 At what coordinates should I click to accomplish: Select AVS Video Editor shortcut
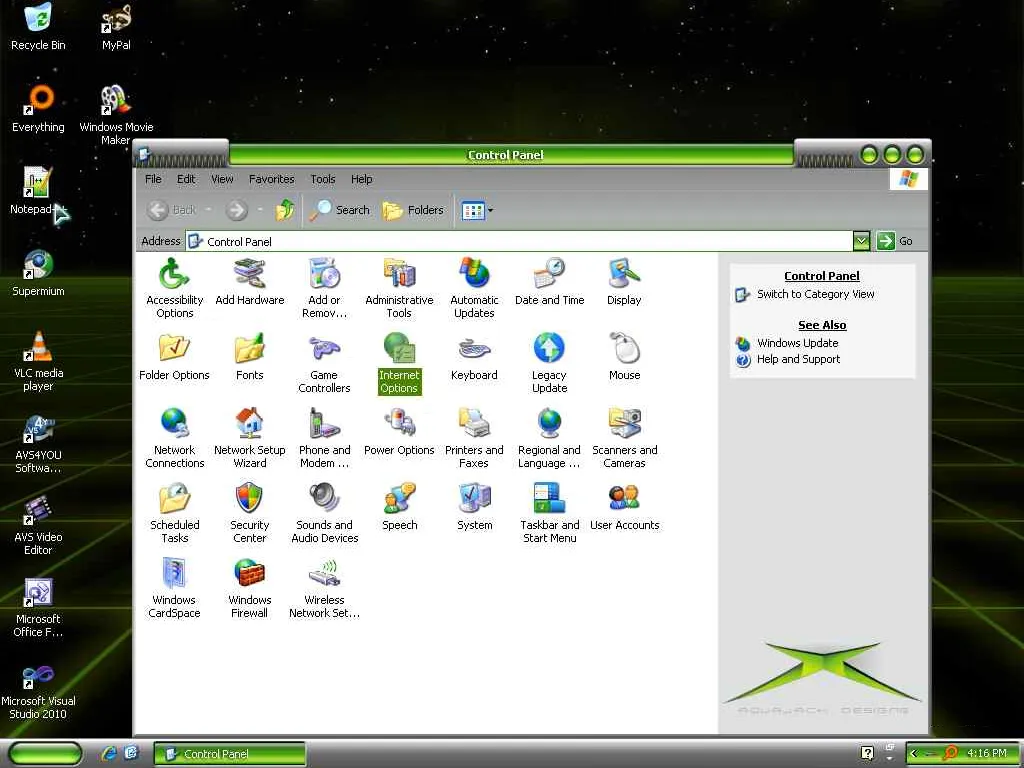click(38, 525)
